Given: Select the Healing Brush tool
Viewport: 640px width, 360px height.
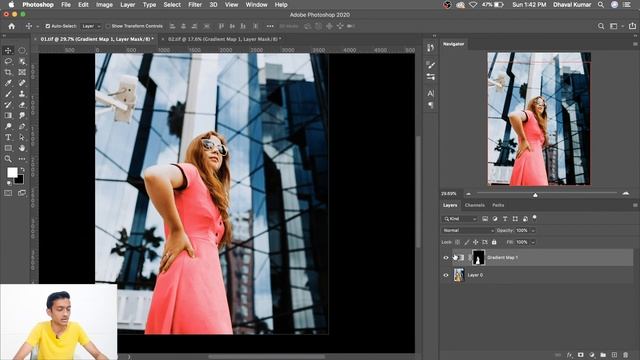Looking at the screenshot, I should (22, 83).
